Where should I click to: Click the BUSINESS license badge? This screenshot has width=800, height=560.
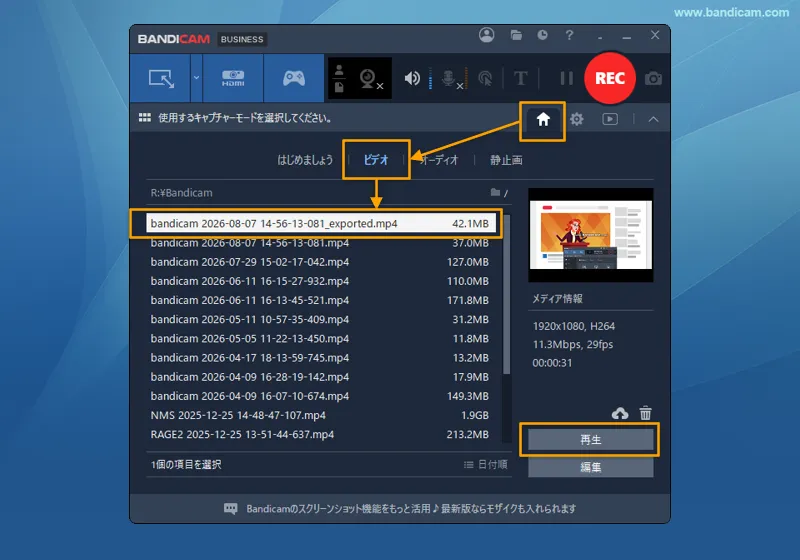[242, 39]
